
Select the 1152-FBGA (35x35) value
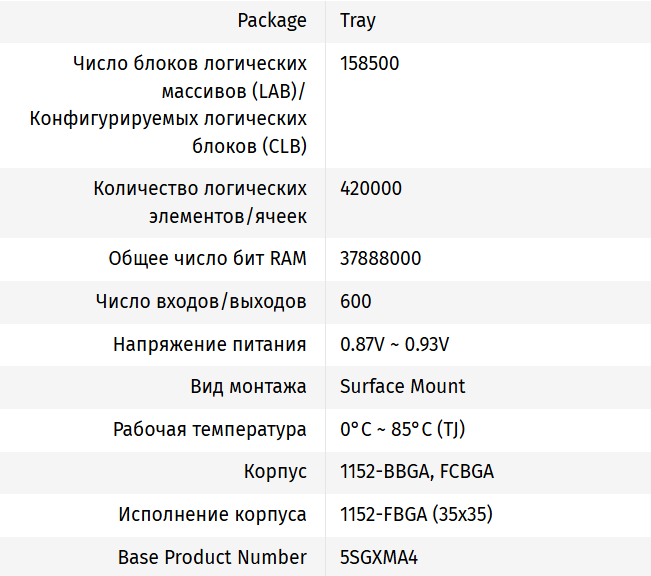(416, 514)
